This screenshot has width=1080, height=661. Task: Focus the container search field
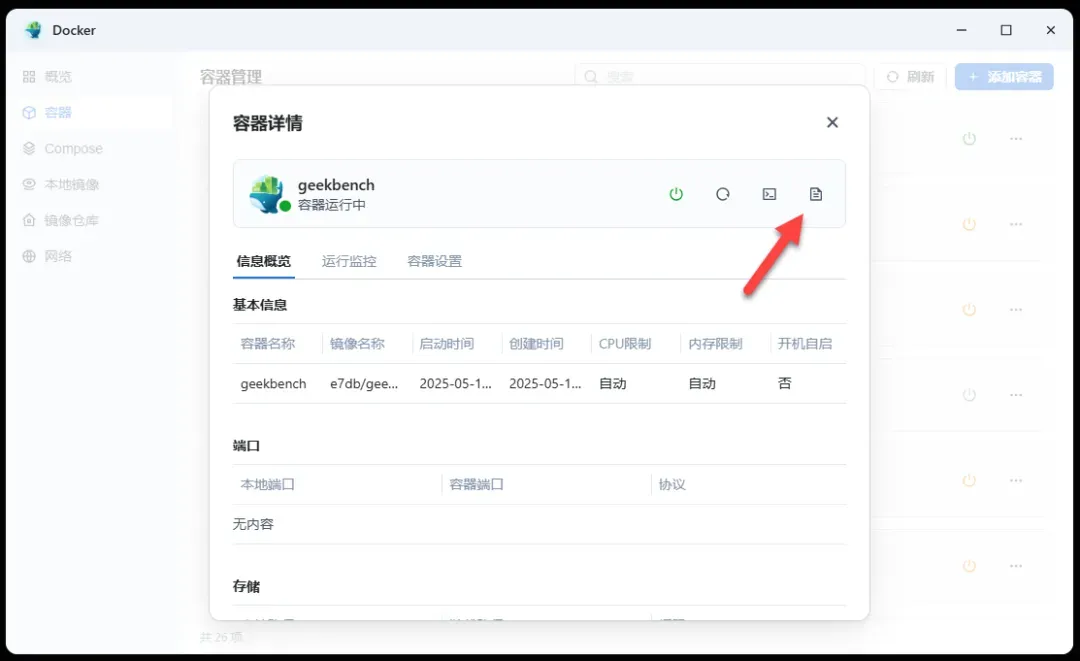click(x=720, y=77)
